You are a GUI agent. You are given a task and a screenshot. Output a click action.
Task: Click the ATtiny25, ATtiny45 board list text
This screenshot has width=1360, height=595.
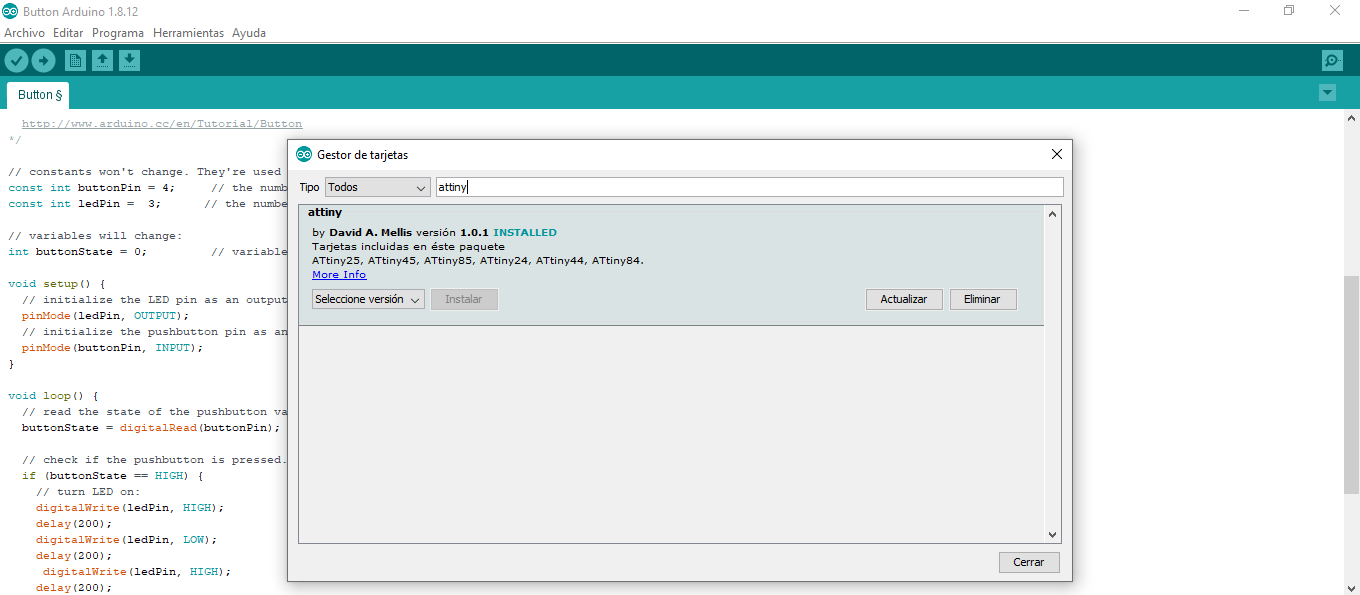[x=478, y=261]
